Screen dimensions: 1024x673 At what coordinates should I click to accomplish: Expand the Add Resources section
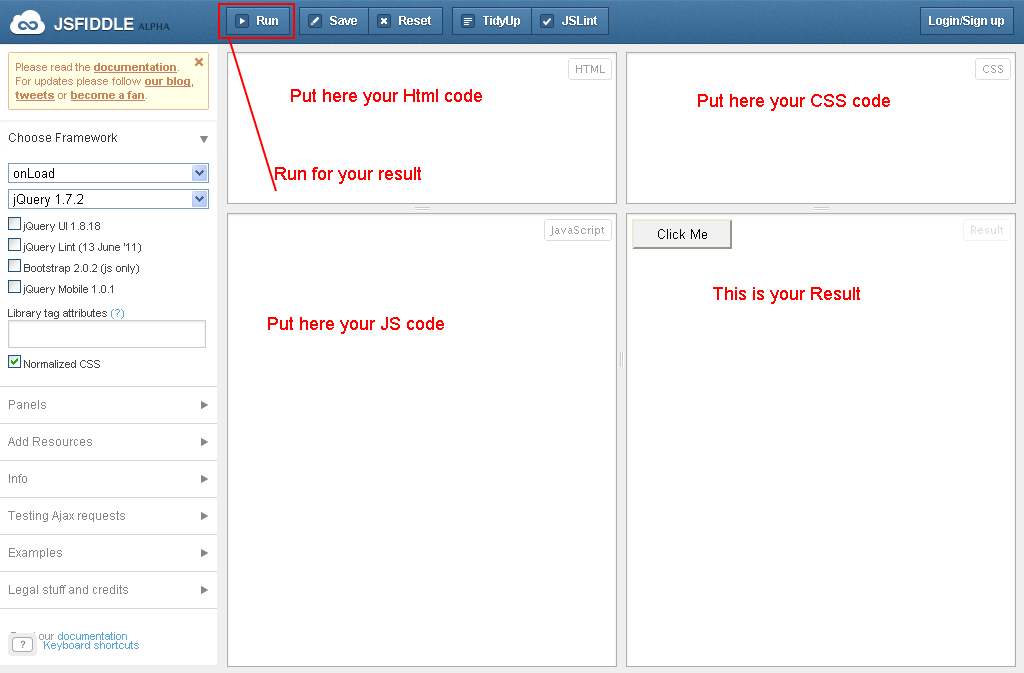108,442
